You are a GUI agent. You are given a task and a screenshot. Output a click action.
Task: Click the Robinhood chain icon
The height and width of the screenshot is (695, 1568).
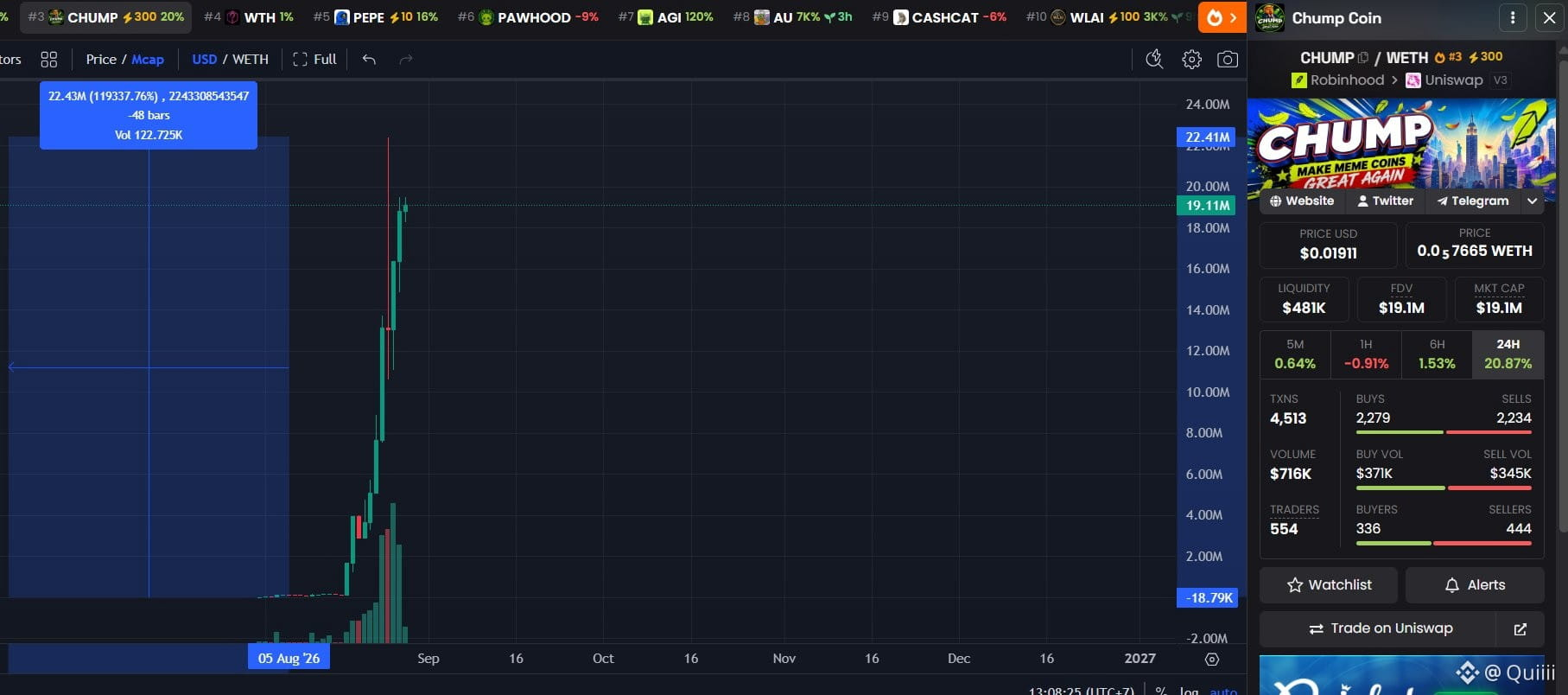coord(1298,80)
